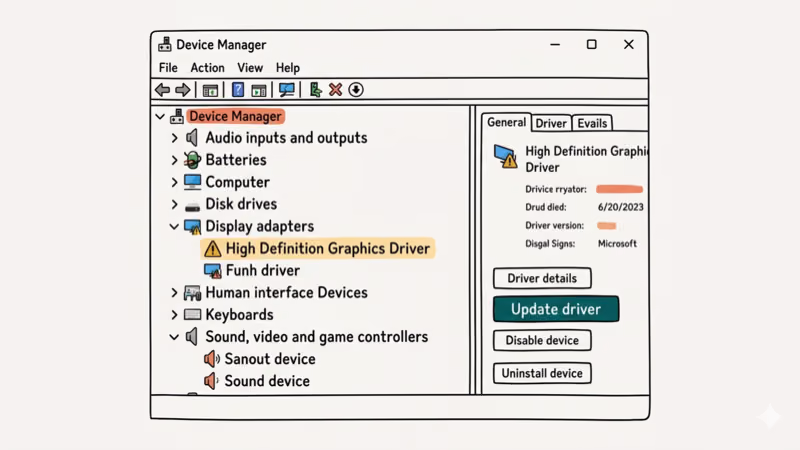The image size is (800, 450).
Task: Click the scan for hardware changes monitor icon
Action: point(287,90)
